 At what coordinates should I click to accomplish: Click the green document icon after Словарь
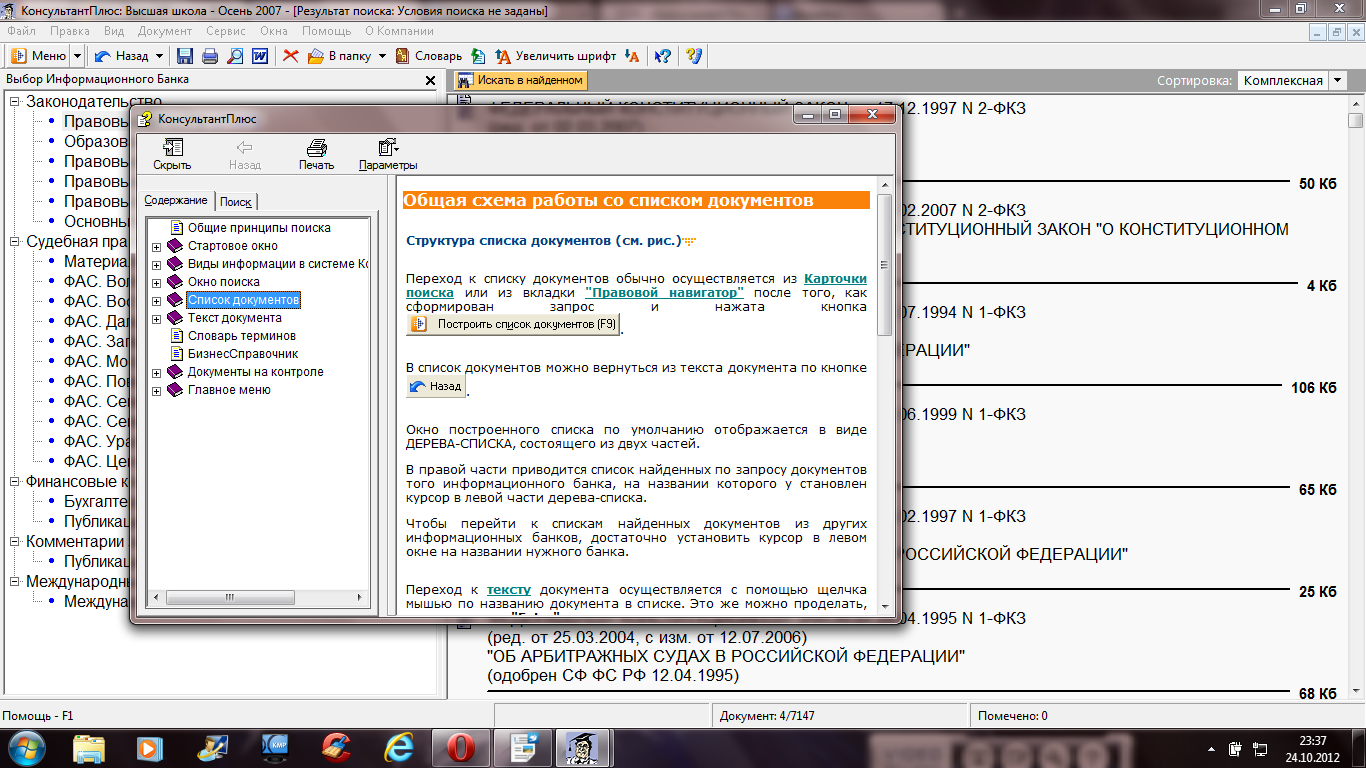pyautogui.click(x=478, y=56)
